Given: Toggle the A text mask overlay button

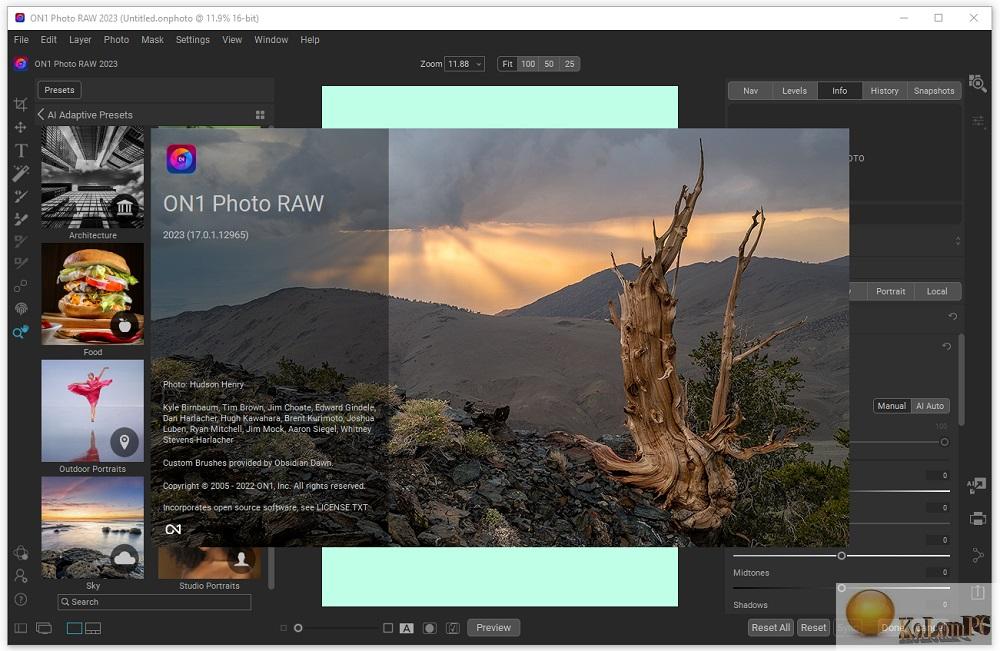Looking at the screenshot, I should 406,628.
